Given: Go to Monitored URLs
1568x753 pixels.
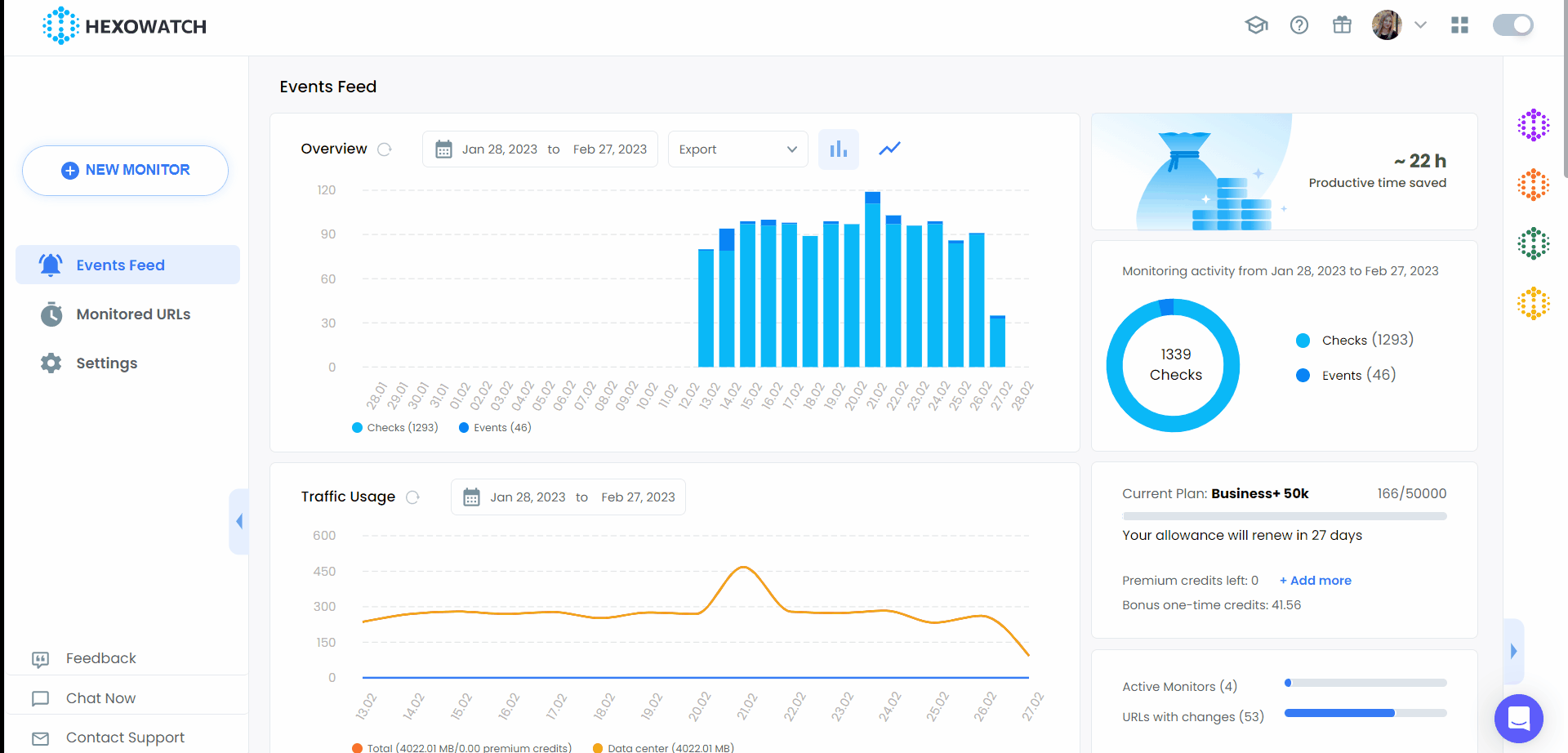Looking at the screenshot, I should [132, 314].
